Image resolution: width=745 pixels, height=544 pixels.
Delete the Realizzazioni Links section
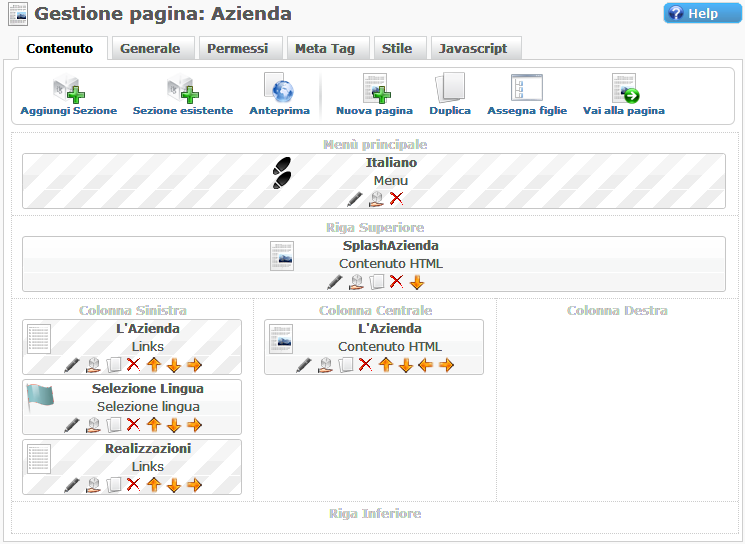tap(134, 484)
